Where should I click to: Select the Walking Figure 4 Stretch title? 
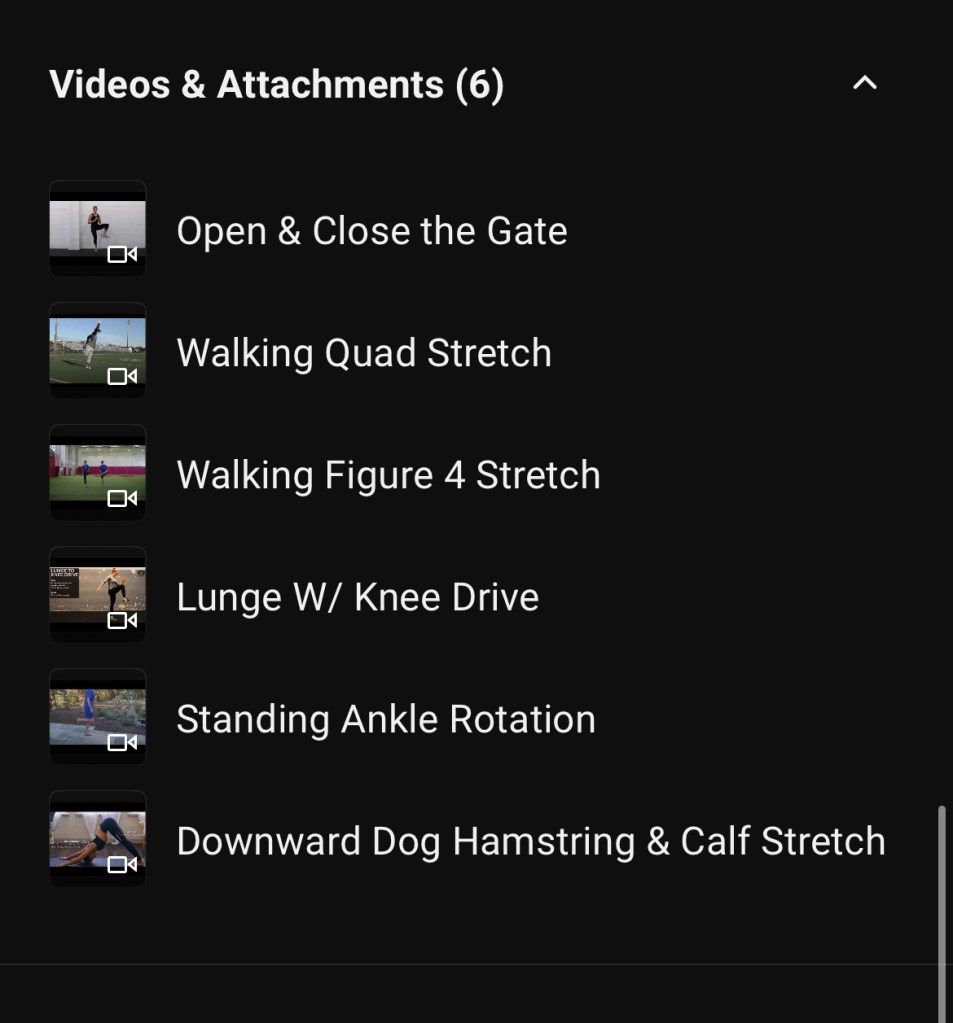point(388,475)
